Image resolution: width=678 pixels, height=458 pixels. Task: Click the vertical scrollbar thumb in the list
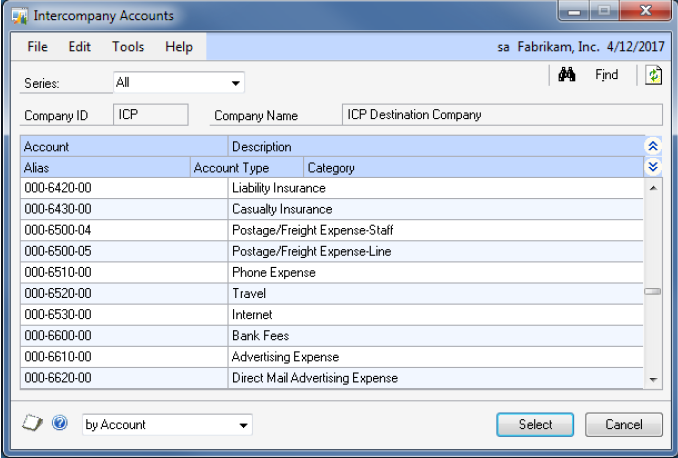pyautogui.click(x=653, y=292)
